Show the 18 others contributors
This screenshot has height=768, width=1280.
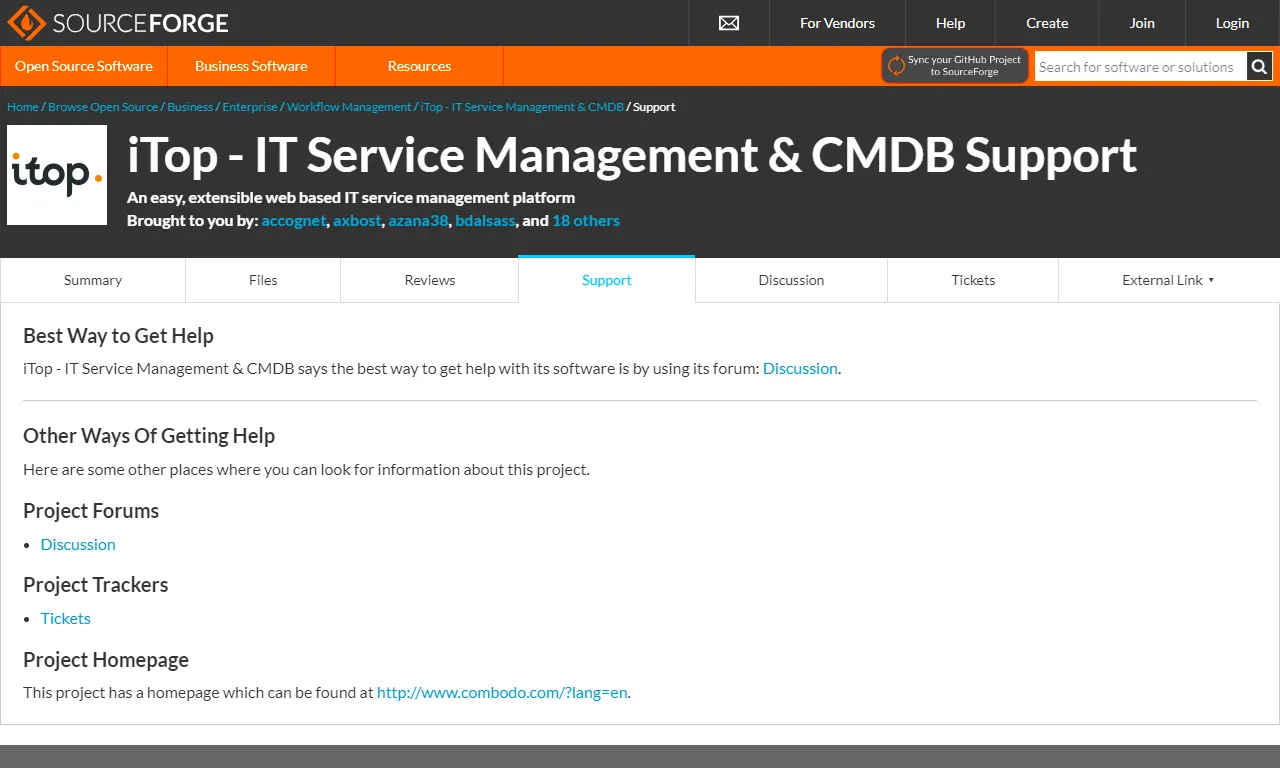click(586, 221)
